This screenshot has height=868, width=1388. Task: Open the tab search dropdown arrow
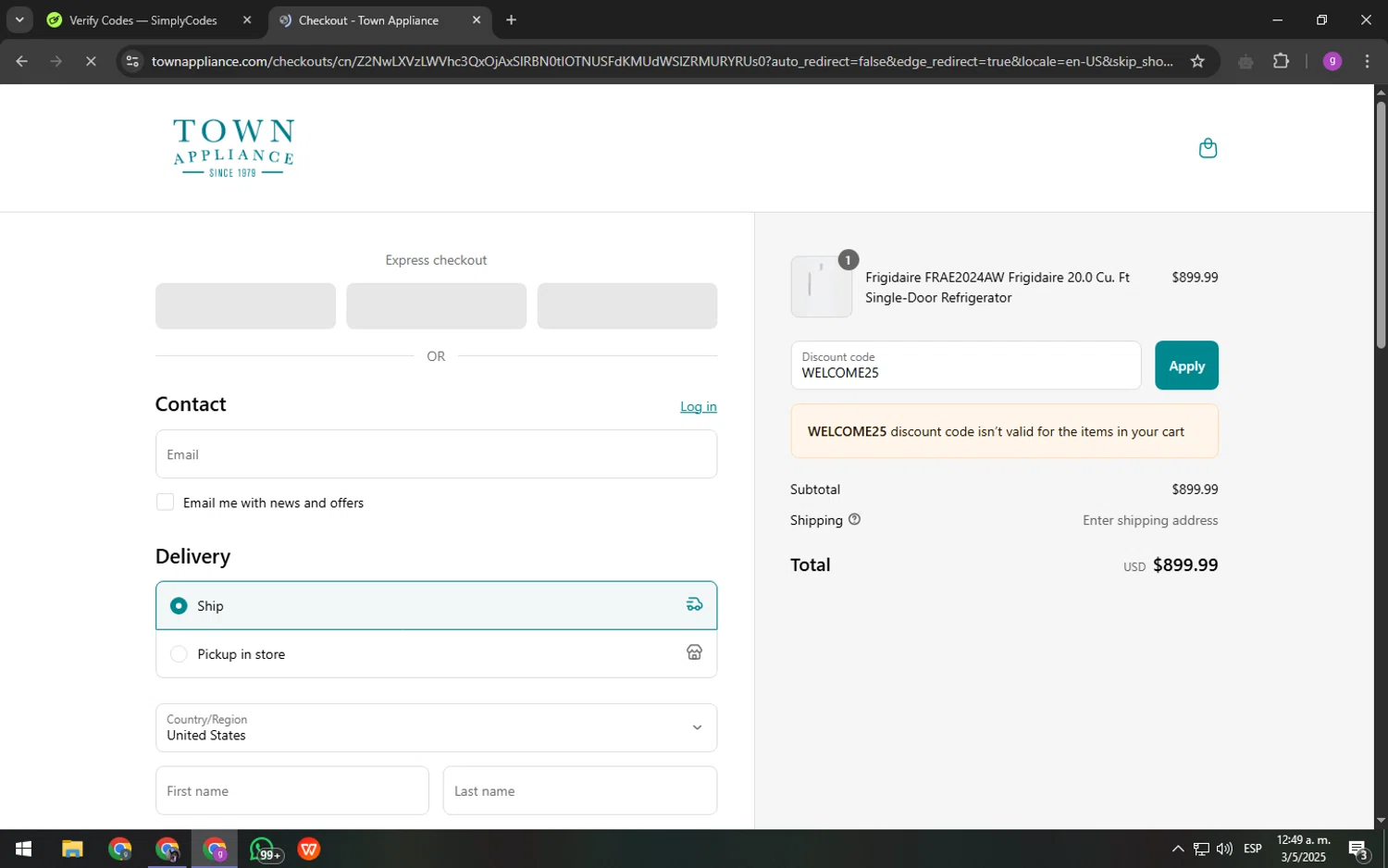click(x=19, y=19)
